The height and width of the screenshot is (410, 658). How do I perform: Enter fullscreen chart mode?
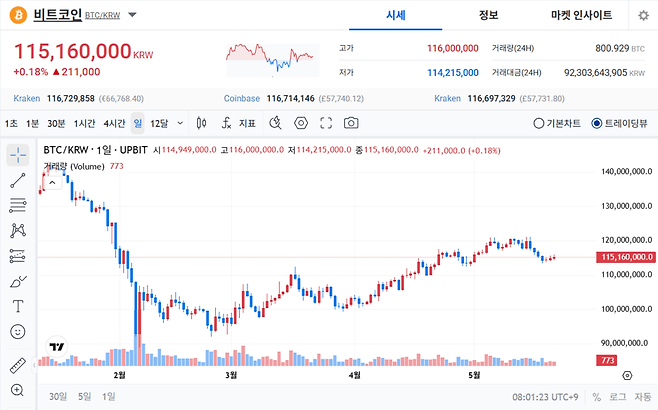point(326,123)
